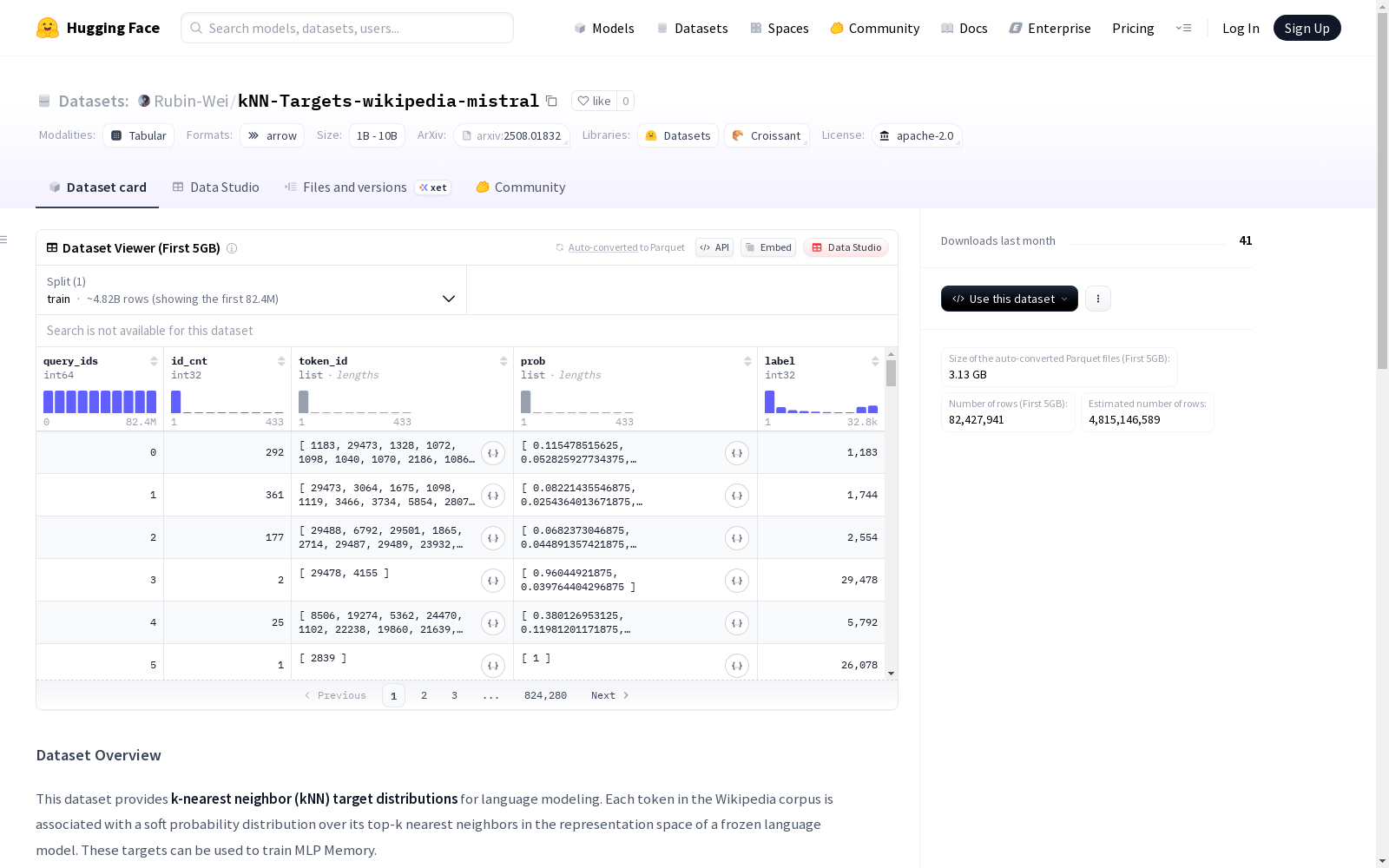The image size is (1389, 868).
Task: Toggle the left sidebar table of contents
Action: (x=4, y=240)
